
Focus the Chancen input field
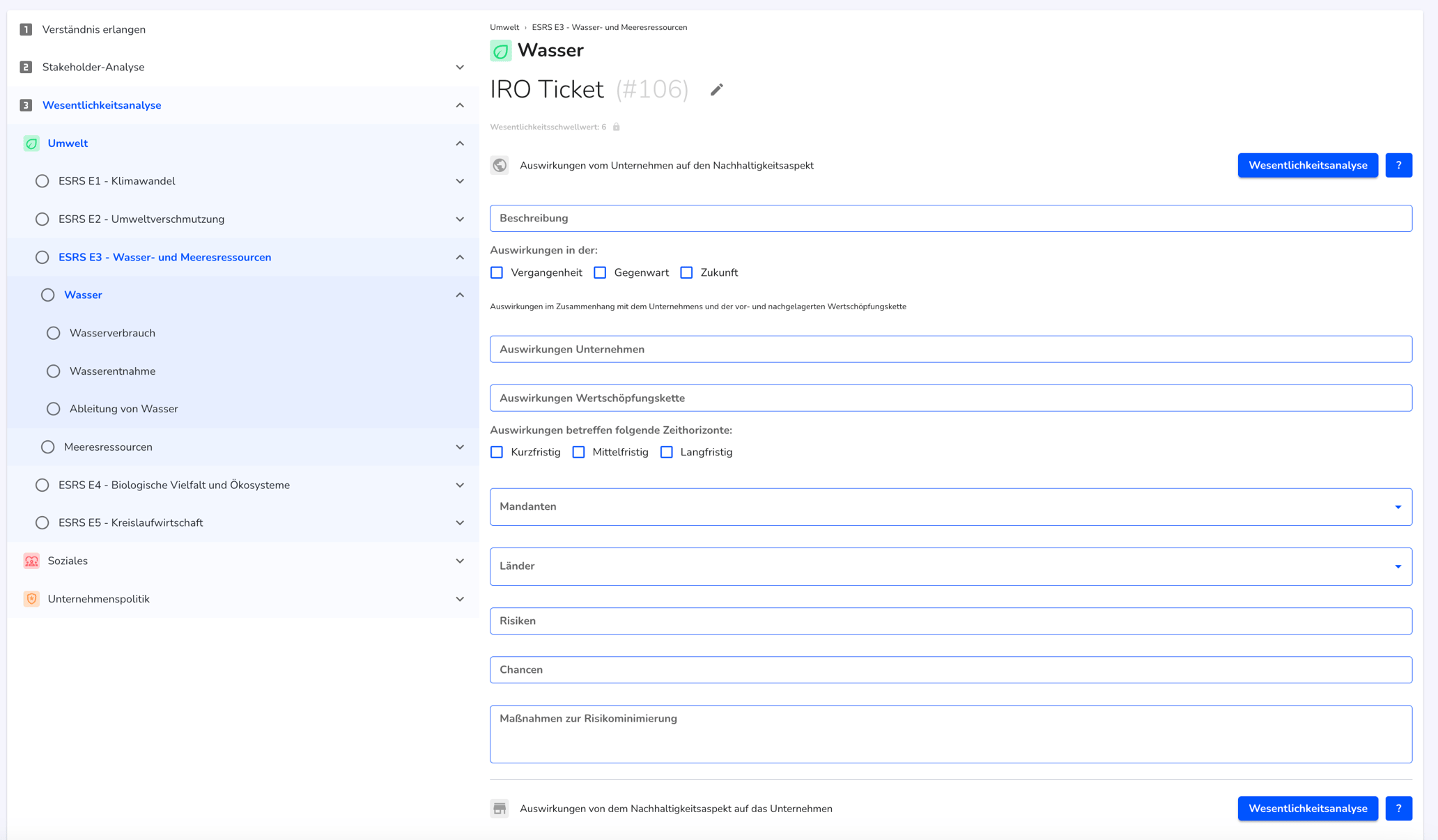pos(951,669)
